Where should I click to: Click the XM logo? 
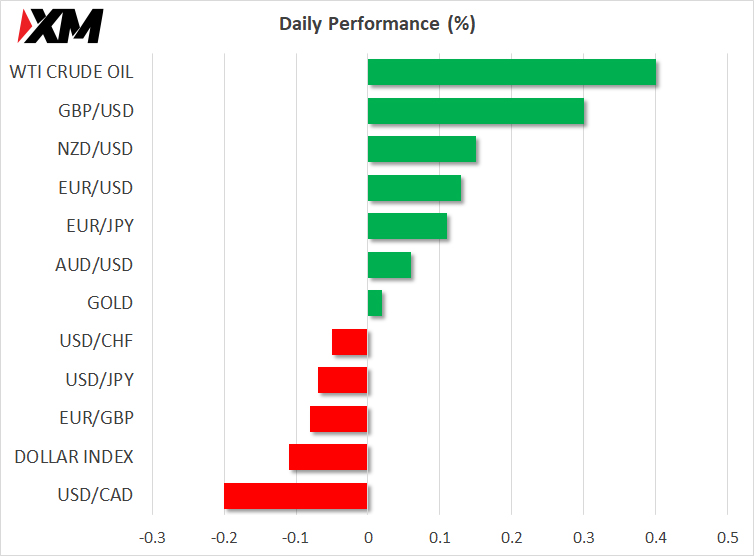click(60, 26)
